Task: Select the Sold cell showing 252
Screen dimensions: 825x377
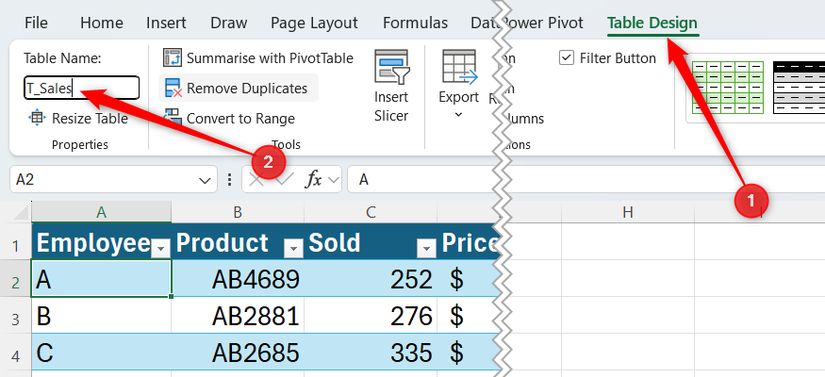Action: click(x=370, y=279)
